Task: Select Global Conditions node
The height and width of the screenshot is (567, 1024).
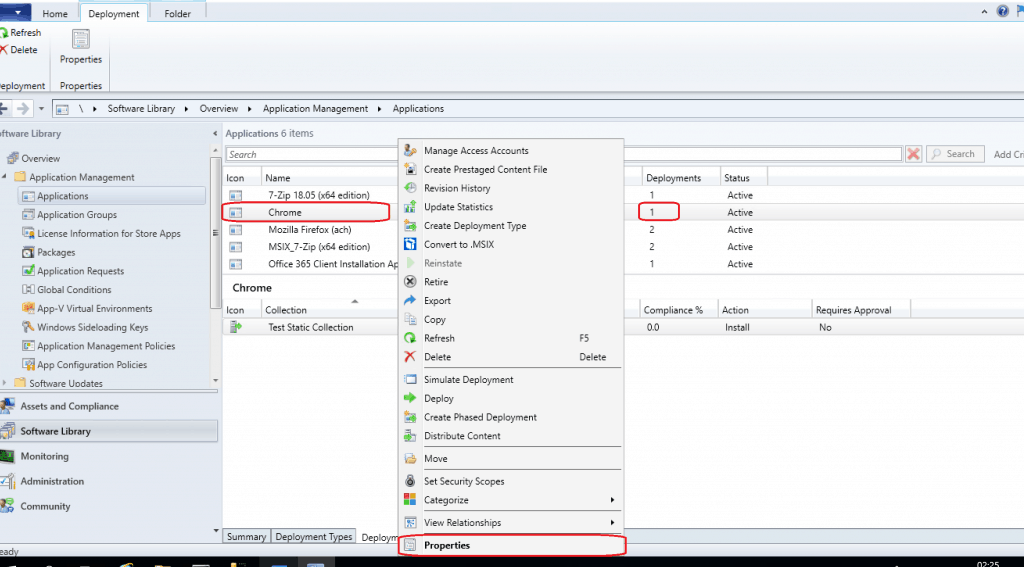Action: click(x=74, y=290)
